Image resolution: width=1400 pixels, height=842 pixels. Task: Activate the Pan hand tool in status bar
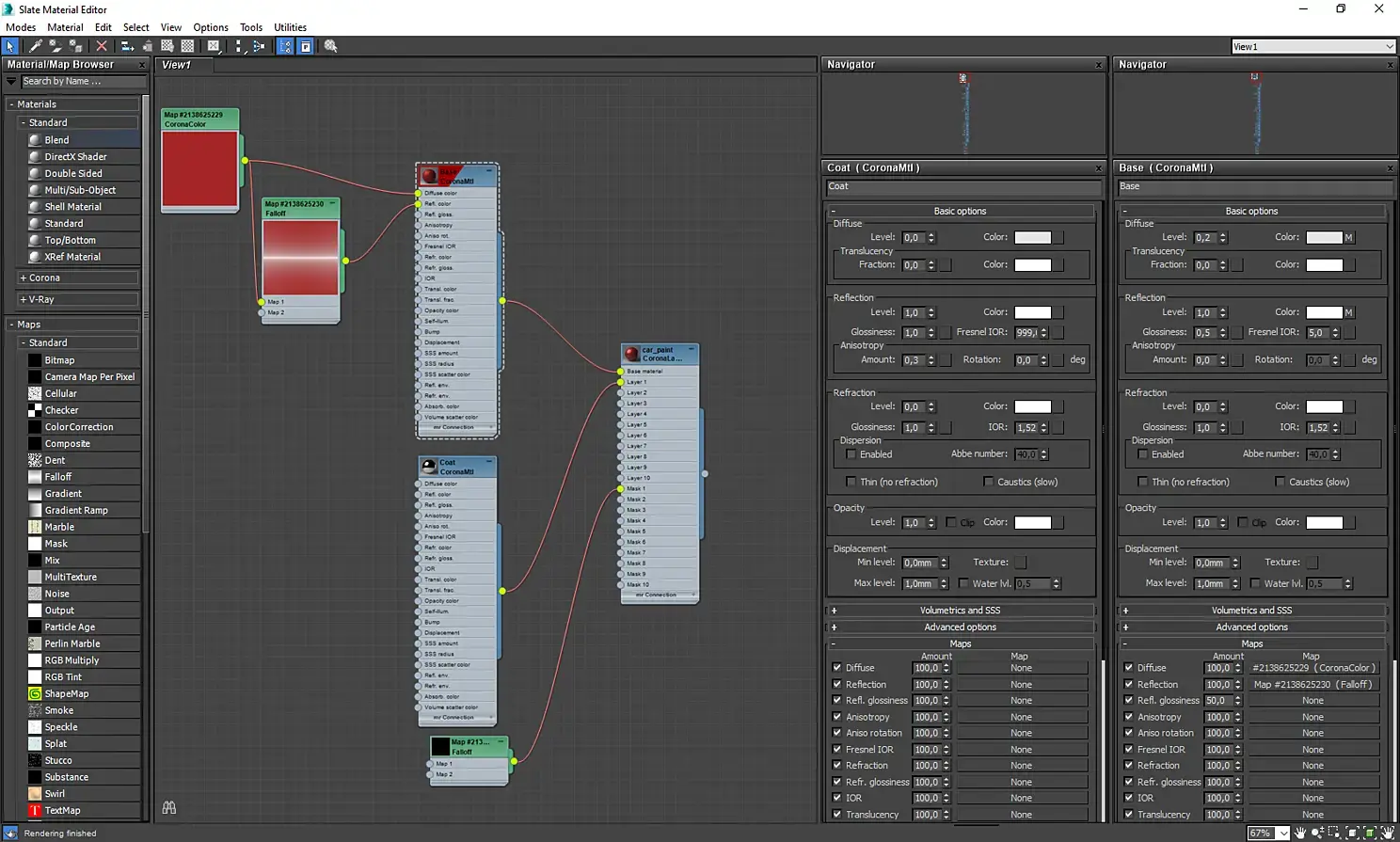point(1300,833)
